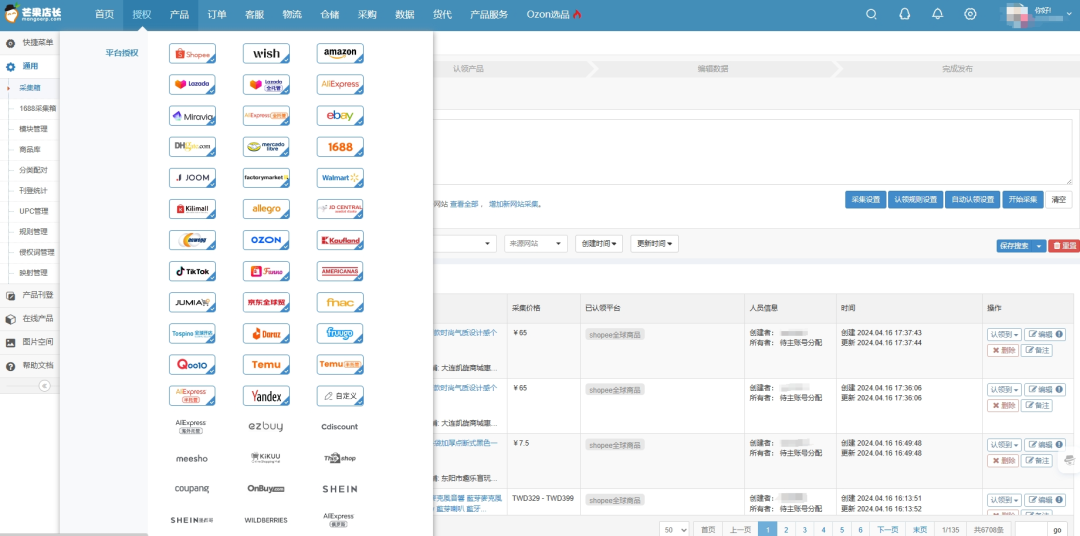Open the settings gear in top bar

(970, 14)
